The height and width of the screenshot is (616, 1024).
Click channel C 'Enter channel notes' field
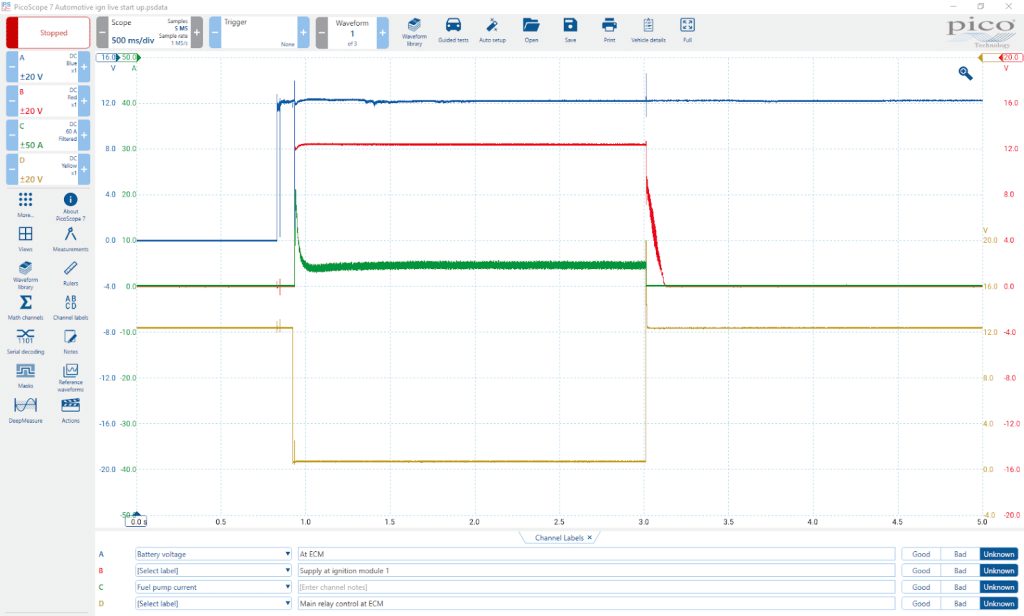tap(596, 587)
